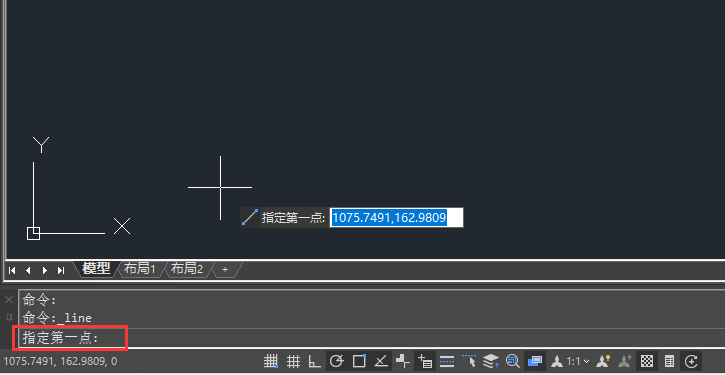Click dynamic input coordinate field 1075.7491,162.9809

tap(396, 217)
